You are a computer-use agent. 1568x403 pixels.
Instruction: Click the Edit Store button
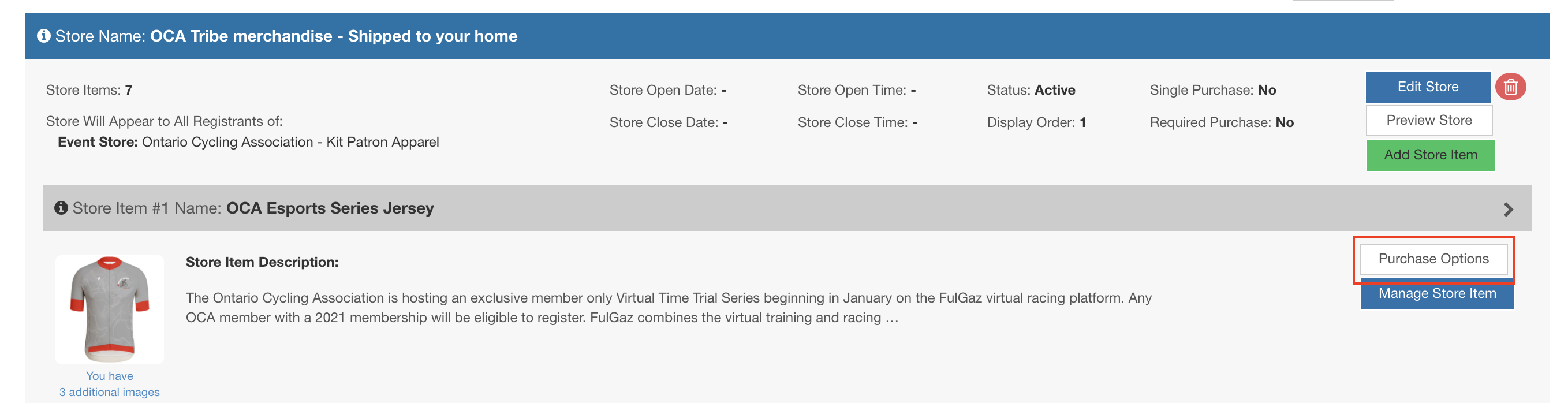(x=1427, y=87)
